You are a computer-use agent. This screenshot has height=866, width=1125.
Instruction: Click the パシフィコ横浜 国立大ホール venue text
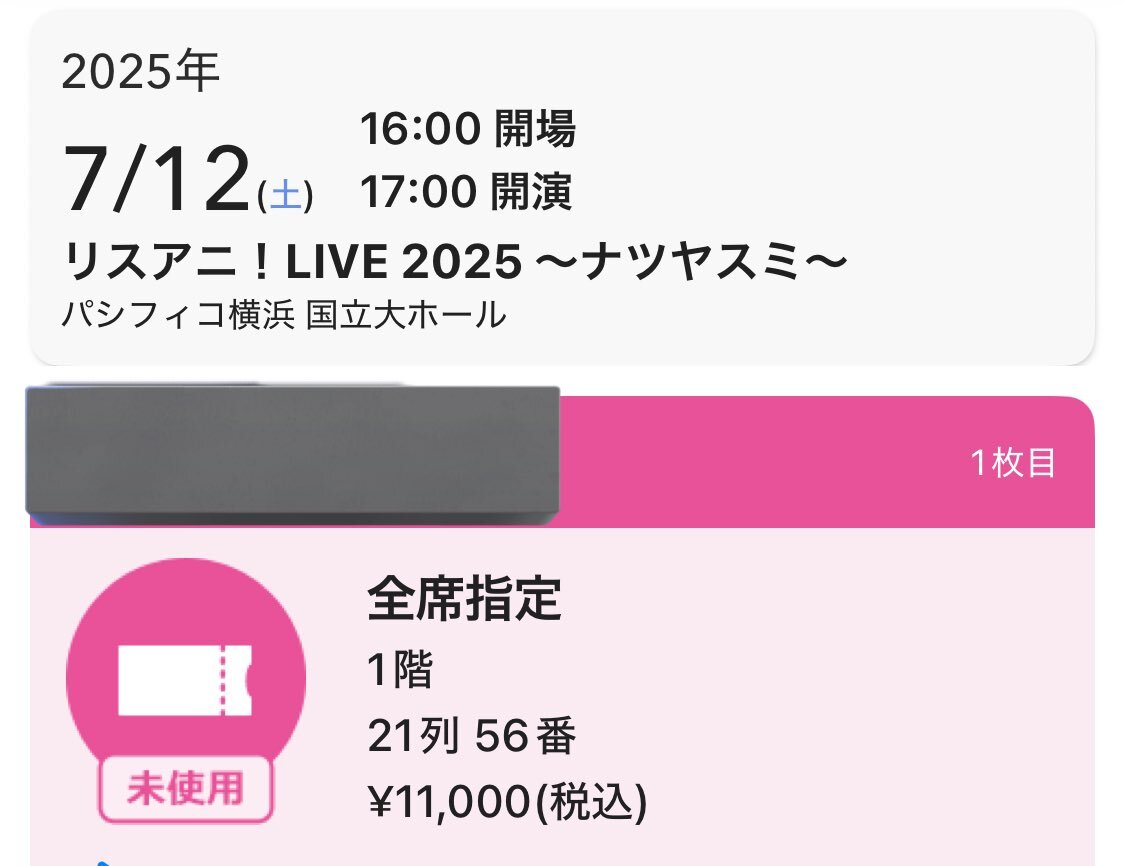[284, 315]
